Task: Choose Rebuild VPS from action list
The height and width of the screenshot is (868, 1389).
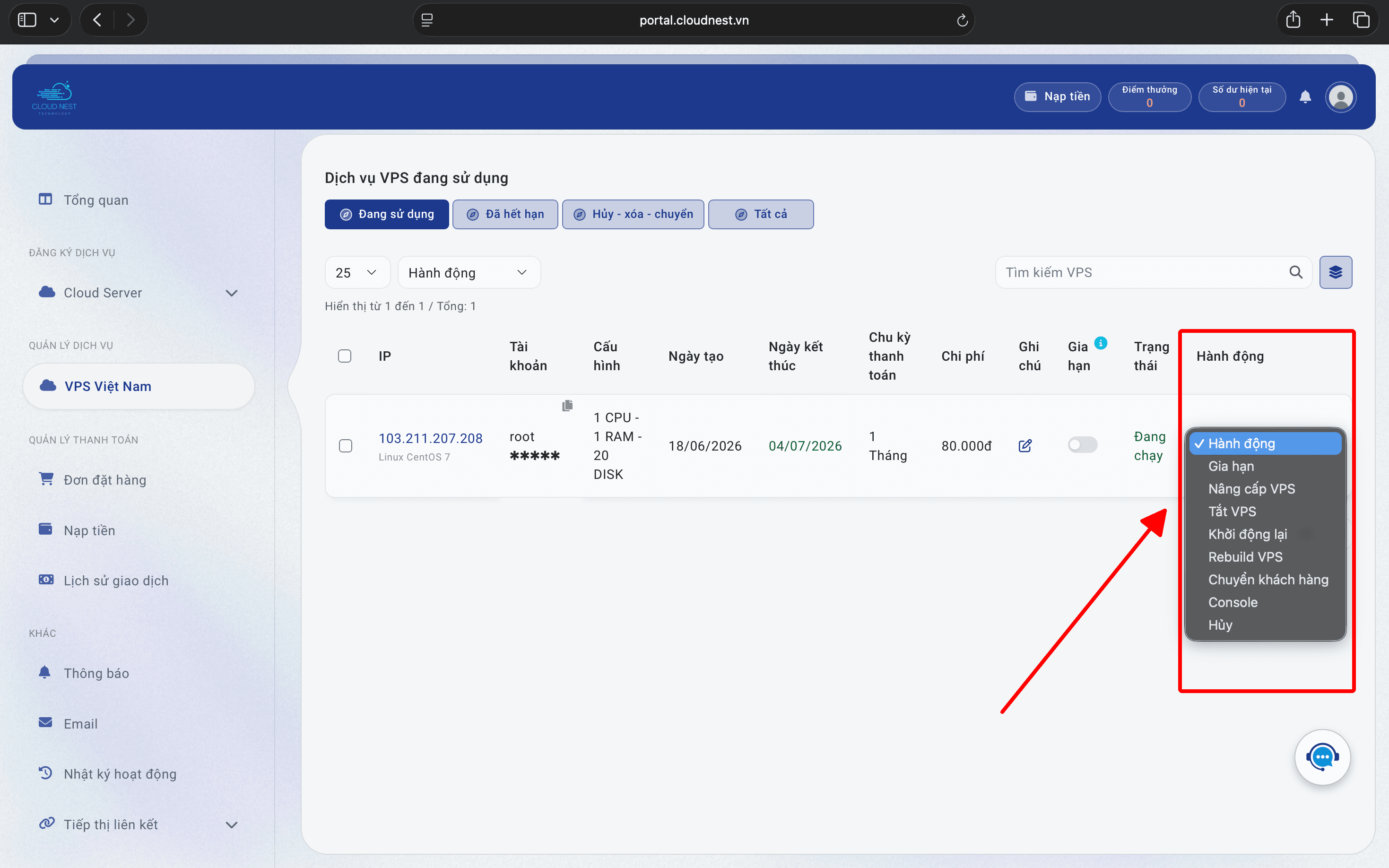Action: click(x=1266, y=557)
